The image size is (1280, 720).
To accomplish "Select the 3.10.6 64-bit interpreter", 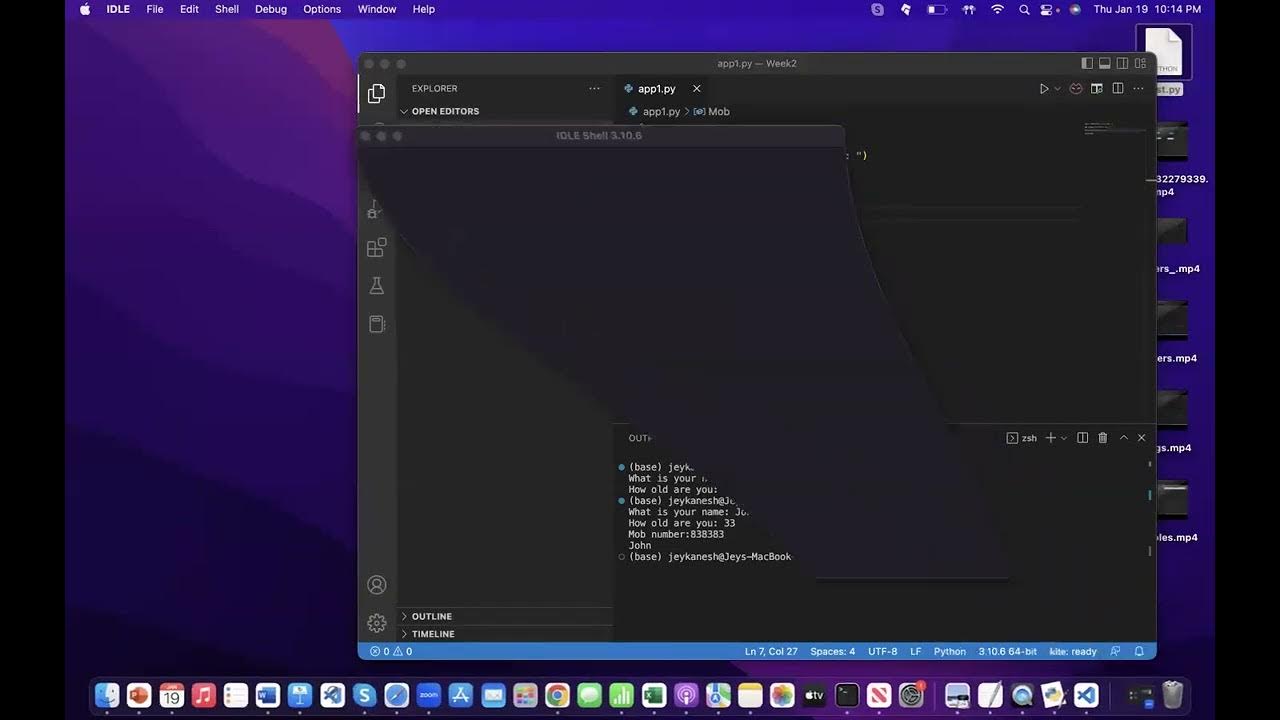I will click(1007, 651).
